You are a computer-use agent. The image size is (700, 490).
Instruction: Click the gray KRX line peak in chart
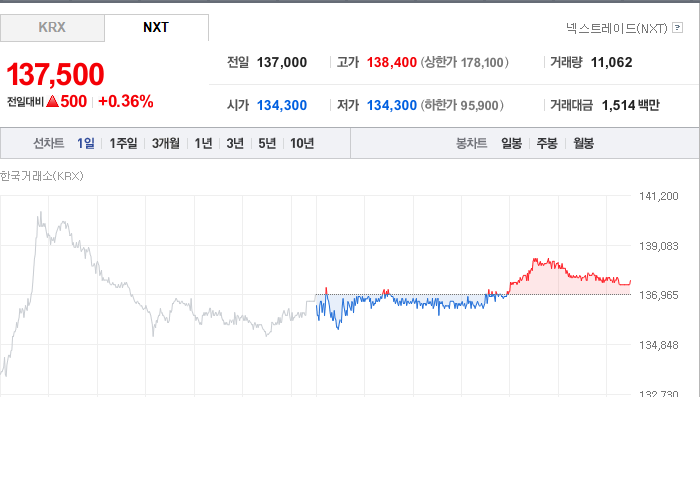click(41, 214)
